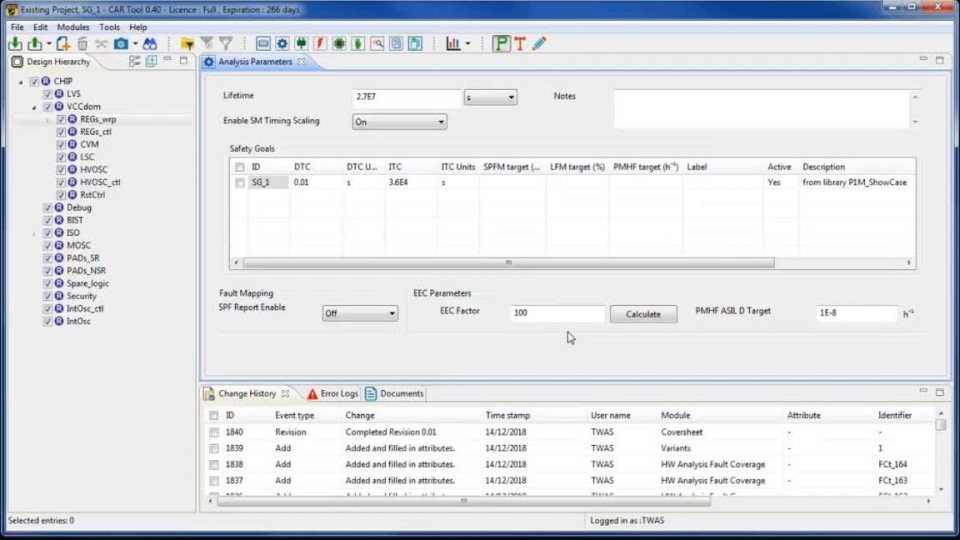Click the bar chart icon in toolbar

(x=453, y=44)
